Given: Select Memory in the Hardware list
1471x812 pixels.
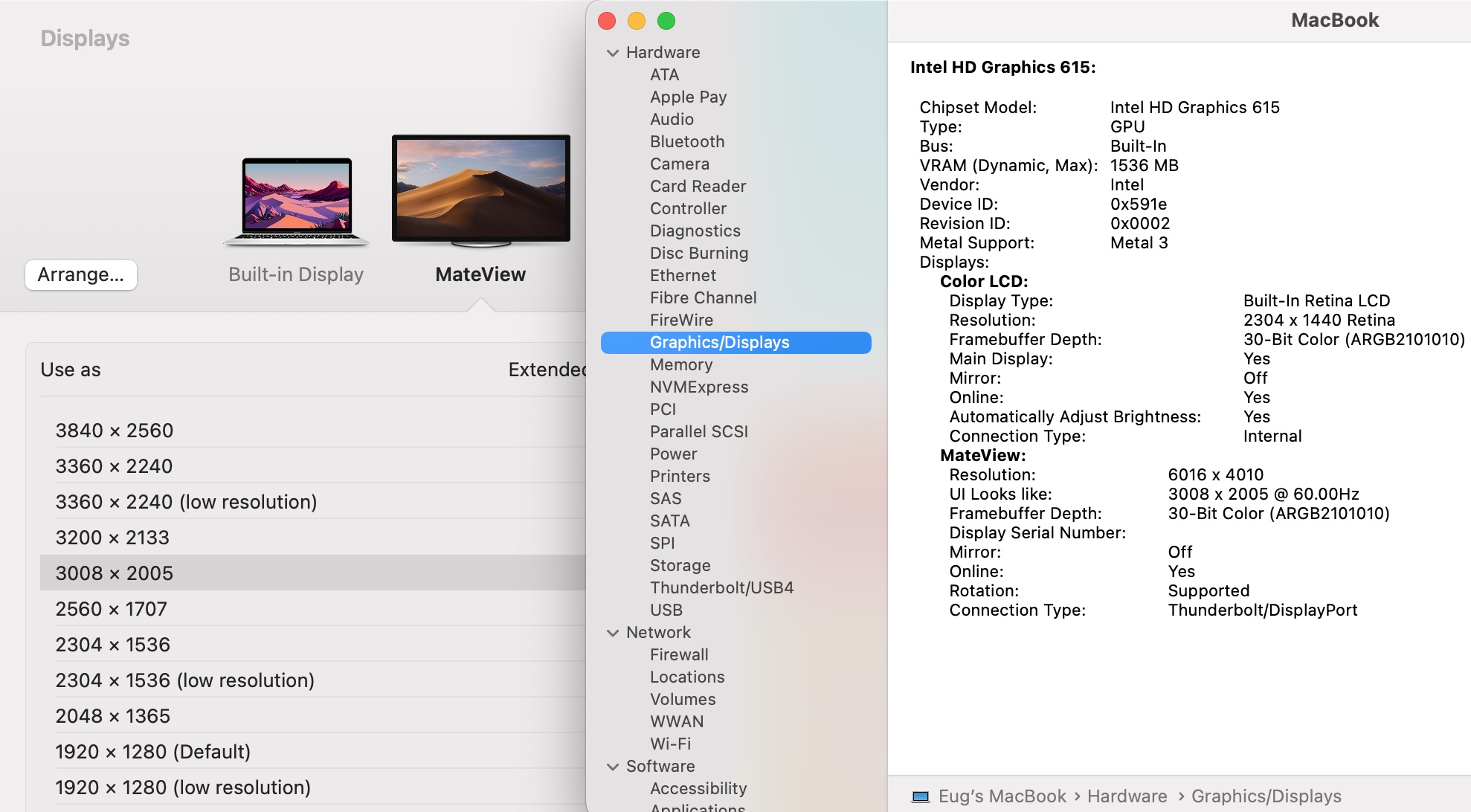Looking at the screenshot, I should 681,364.
